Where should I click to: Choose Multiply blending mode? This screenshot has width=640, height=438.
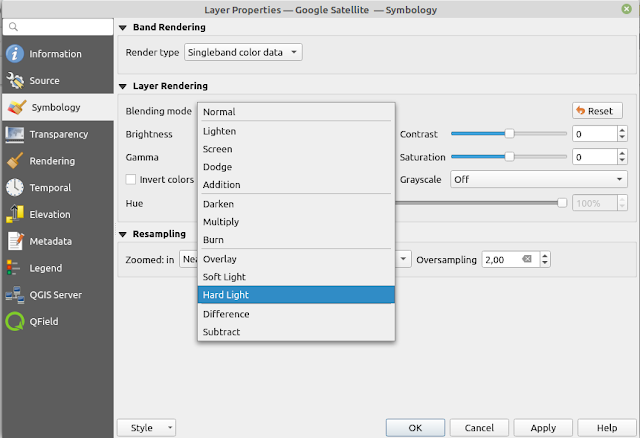coord(296,222)
